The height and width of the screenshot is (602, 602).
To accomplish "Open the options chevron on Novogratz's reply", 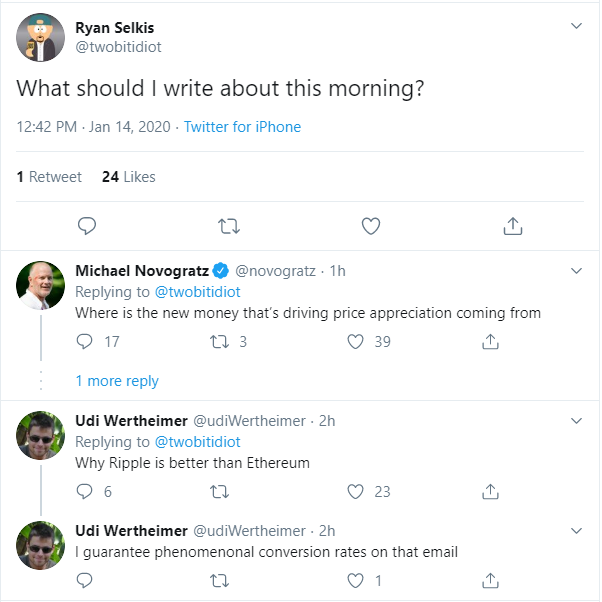I will pyautogui.click(x=576, y=271).
